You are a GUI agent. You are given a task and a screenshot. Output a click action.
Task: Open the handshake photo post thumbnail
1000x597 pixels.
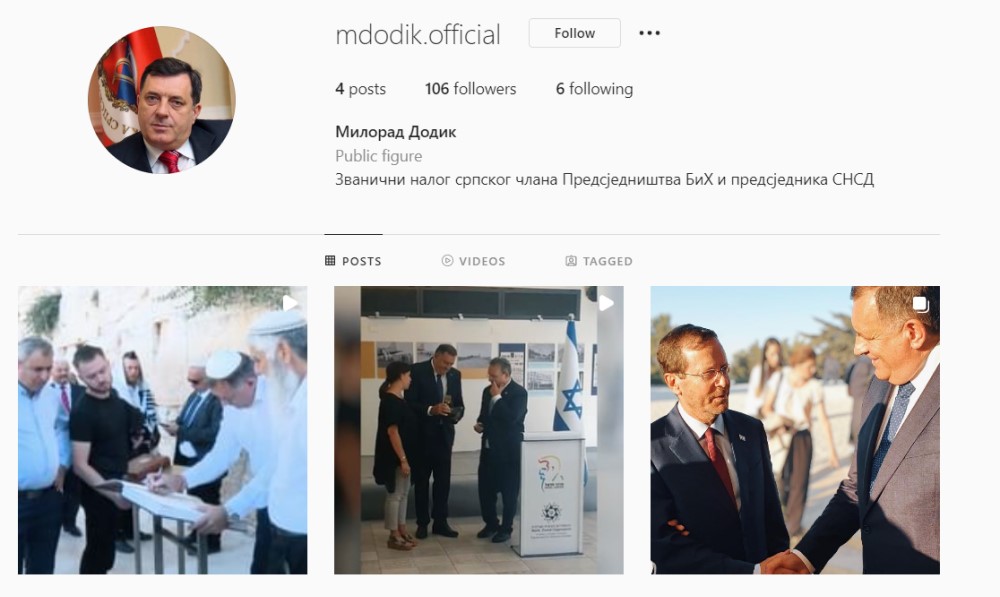coord(795,430)
